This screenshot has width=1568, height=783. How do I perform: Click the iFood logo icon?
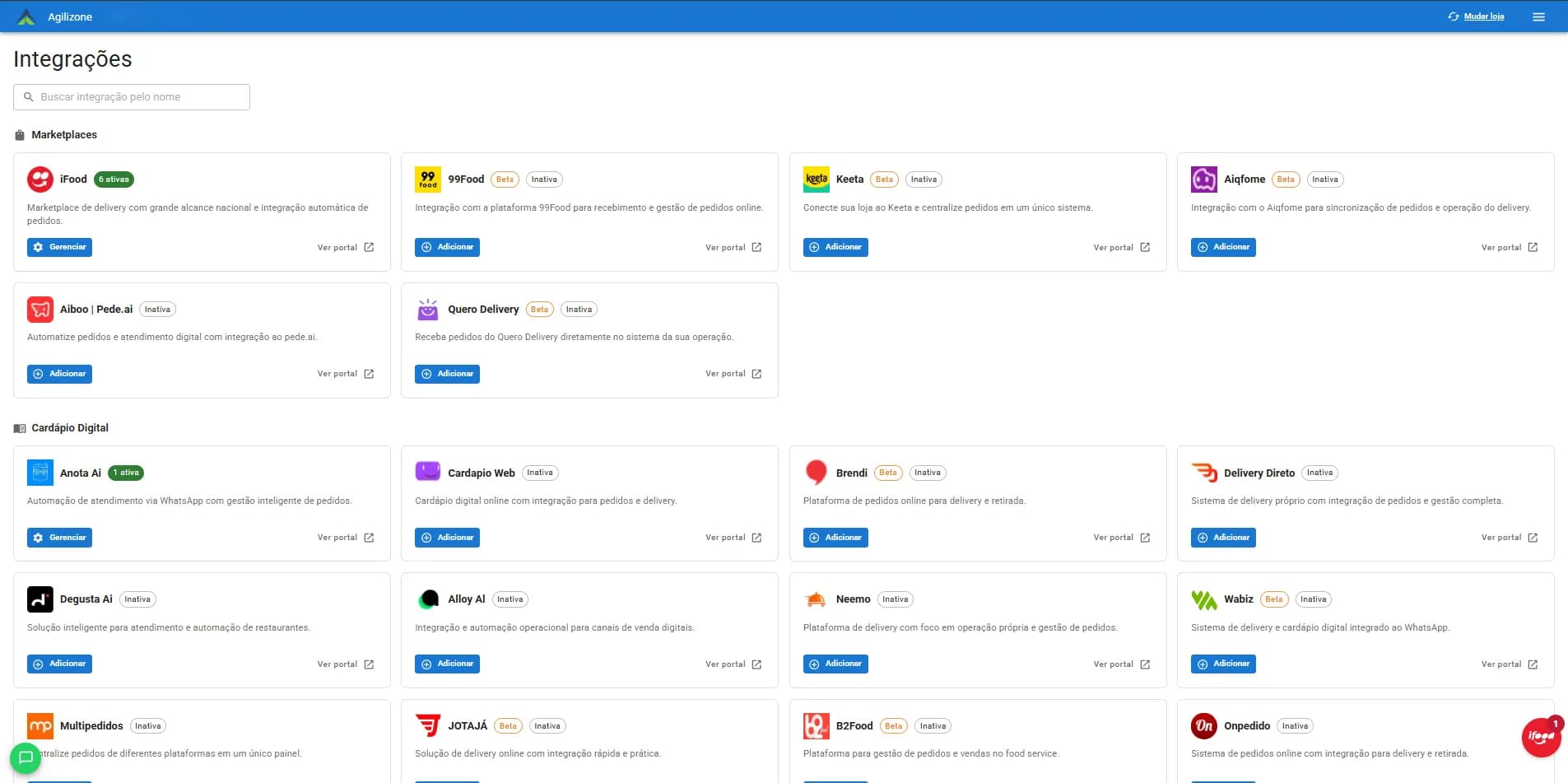click(40, 179)
